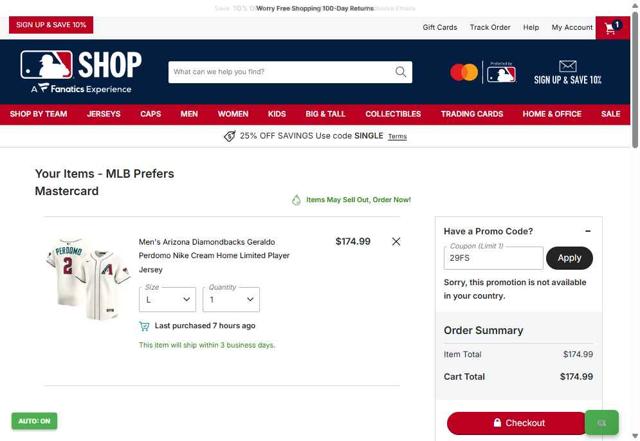Image resolution: width=640 pixels, height=441 pixels.
Task: Remove the Perdomo jersey with X icon
Action: (x=396, y=241)
